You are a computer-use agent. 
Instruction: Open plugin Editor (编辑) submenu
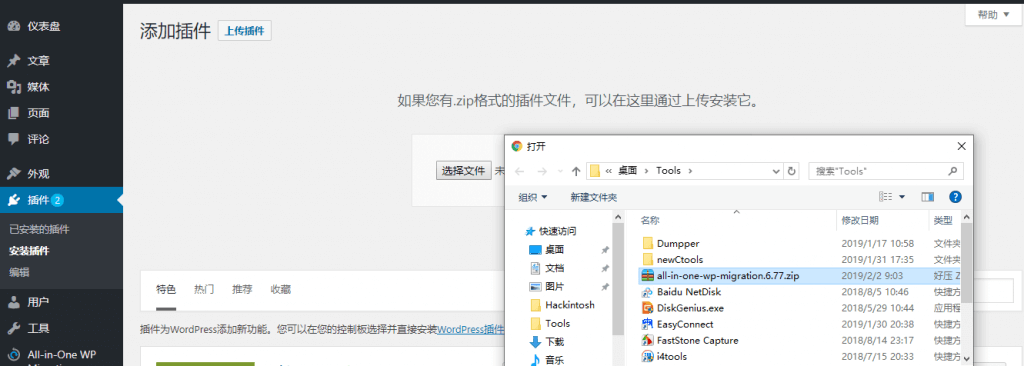click(20, 272)
